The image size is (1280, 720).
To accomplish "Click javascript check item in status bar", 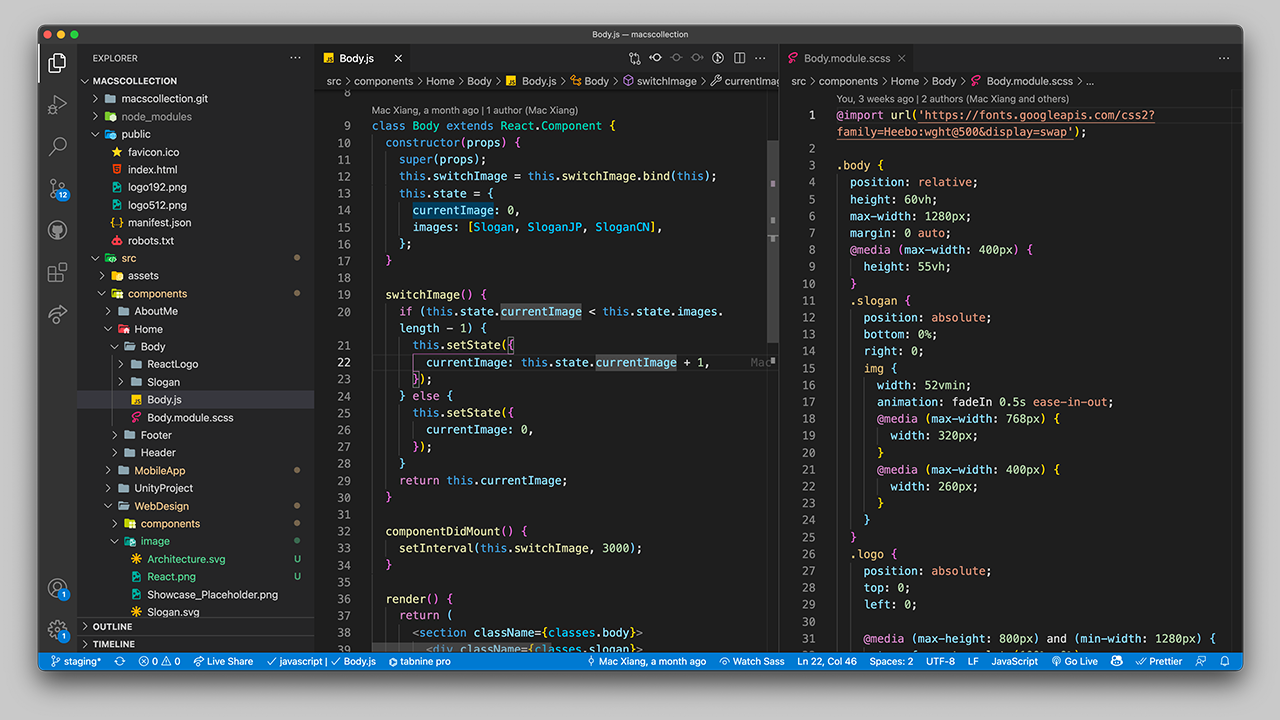I will pos(295,661).
